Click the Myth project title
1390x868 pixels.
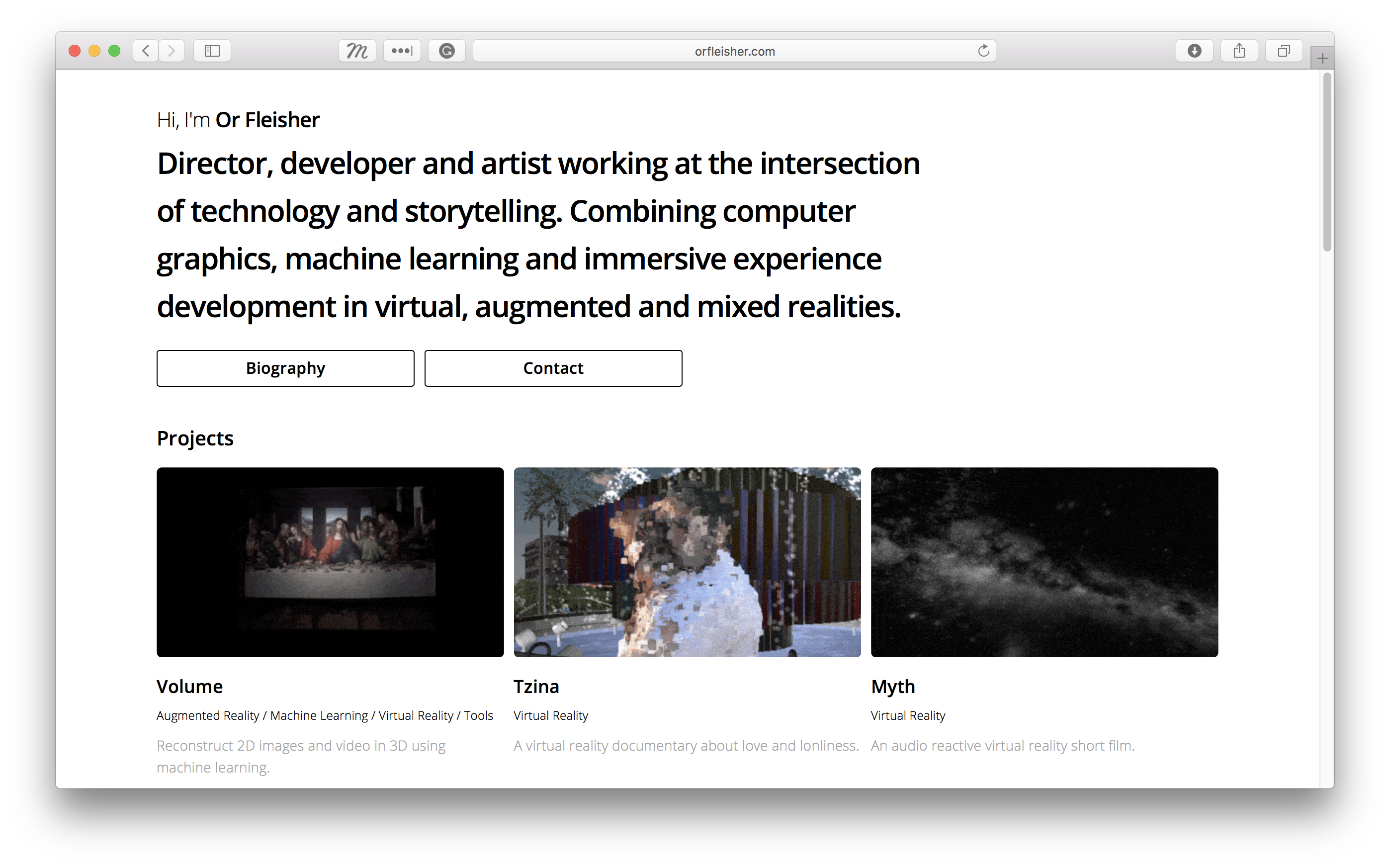tap(893, 687)
